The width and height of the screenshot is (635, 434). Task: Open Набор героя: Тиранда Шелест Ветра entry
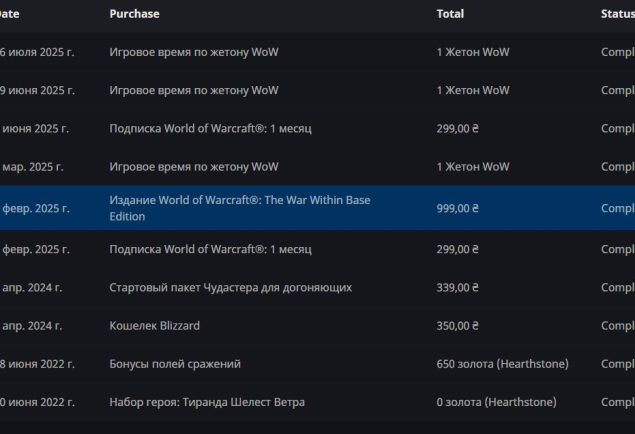click(318, 402)
